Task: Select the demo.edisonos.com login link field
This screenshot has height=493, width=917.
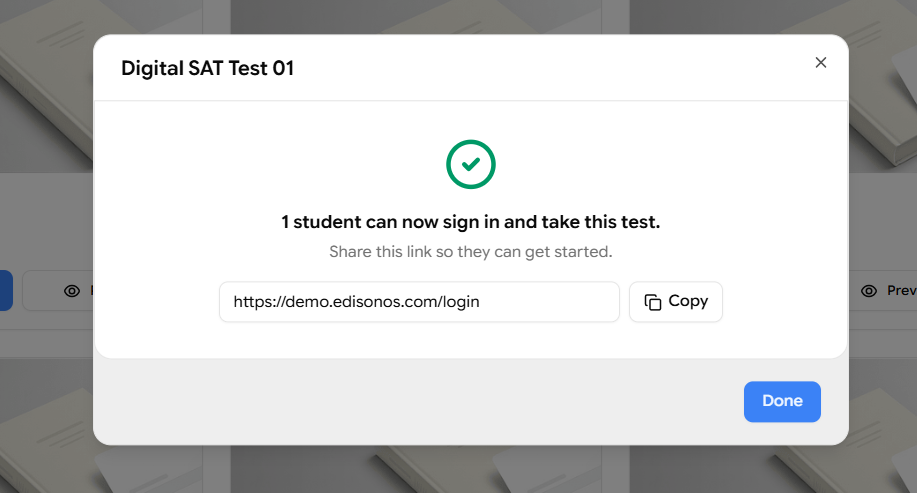Action: pos(419,302)
